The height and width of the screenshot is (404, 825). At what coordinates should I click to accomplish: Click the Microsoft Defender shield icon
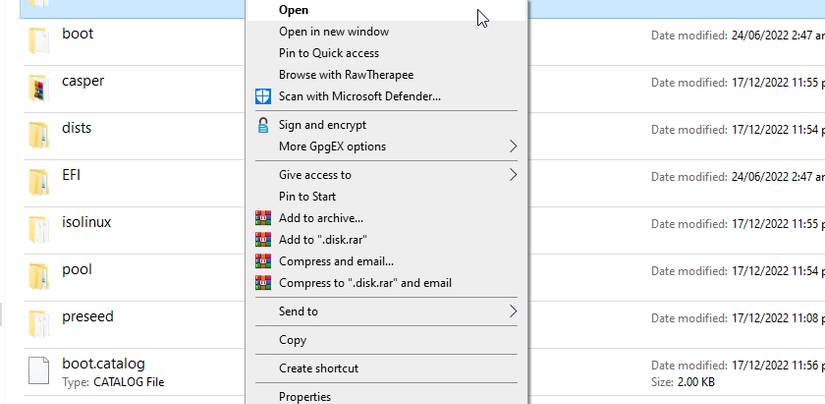[263, 96]
